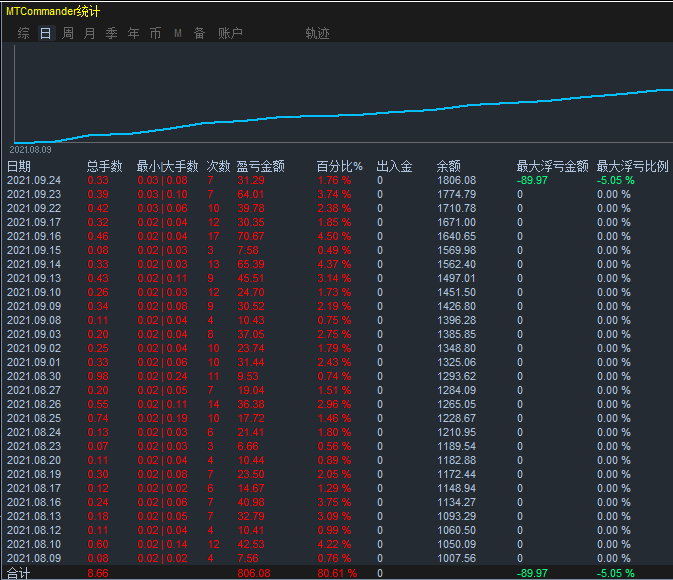Click the 余额 column header
Viewport: 673px width, 580px height.
point(449,167)
